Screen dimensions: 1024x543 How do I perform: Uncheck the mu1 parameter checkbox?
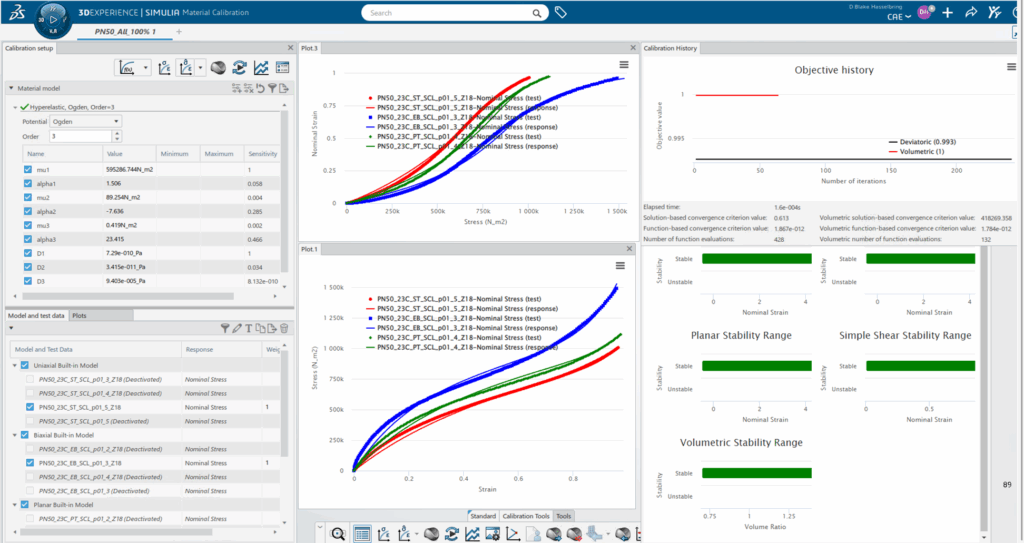point(27,170)
